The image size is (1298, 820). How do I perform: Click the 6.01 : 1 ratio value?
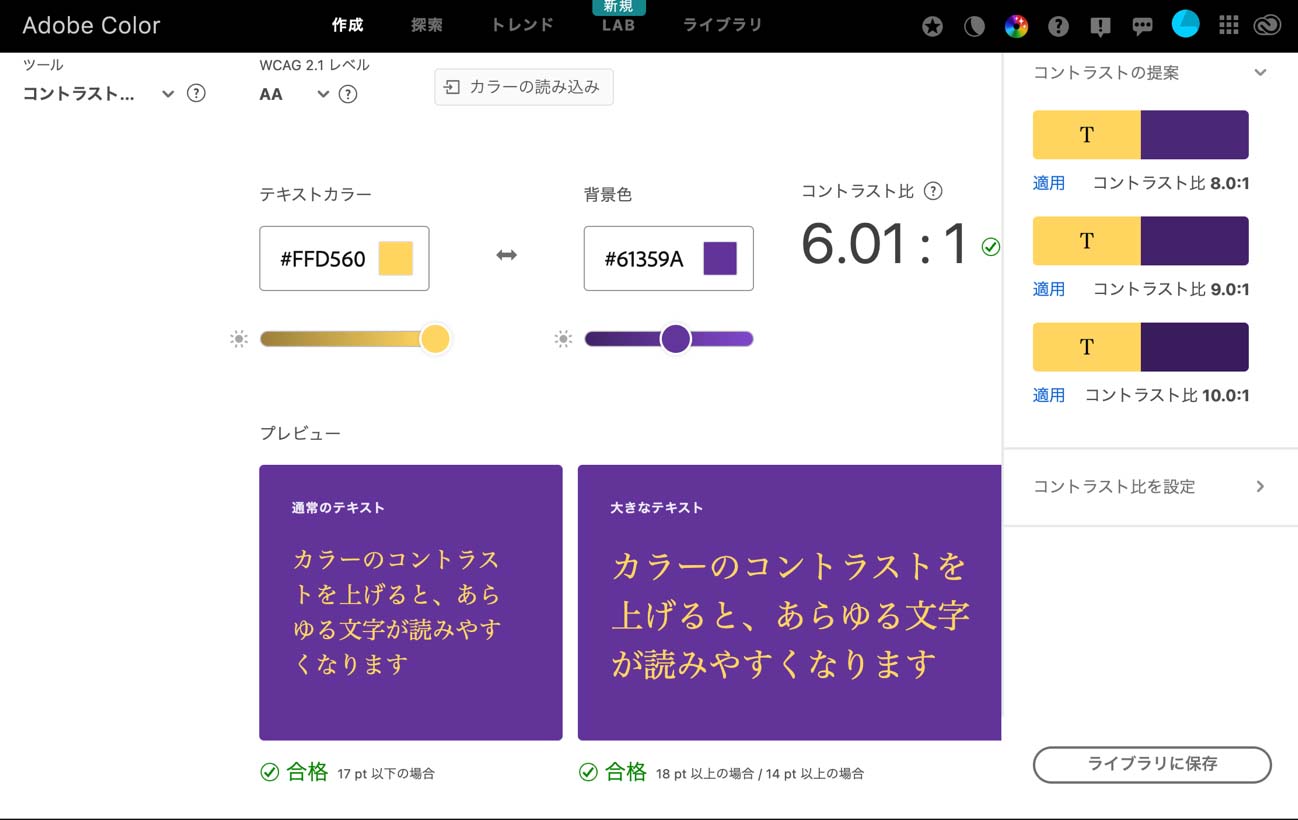coord(885,245)
